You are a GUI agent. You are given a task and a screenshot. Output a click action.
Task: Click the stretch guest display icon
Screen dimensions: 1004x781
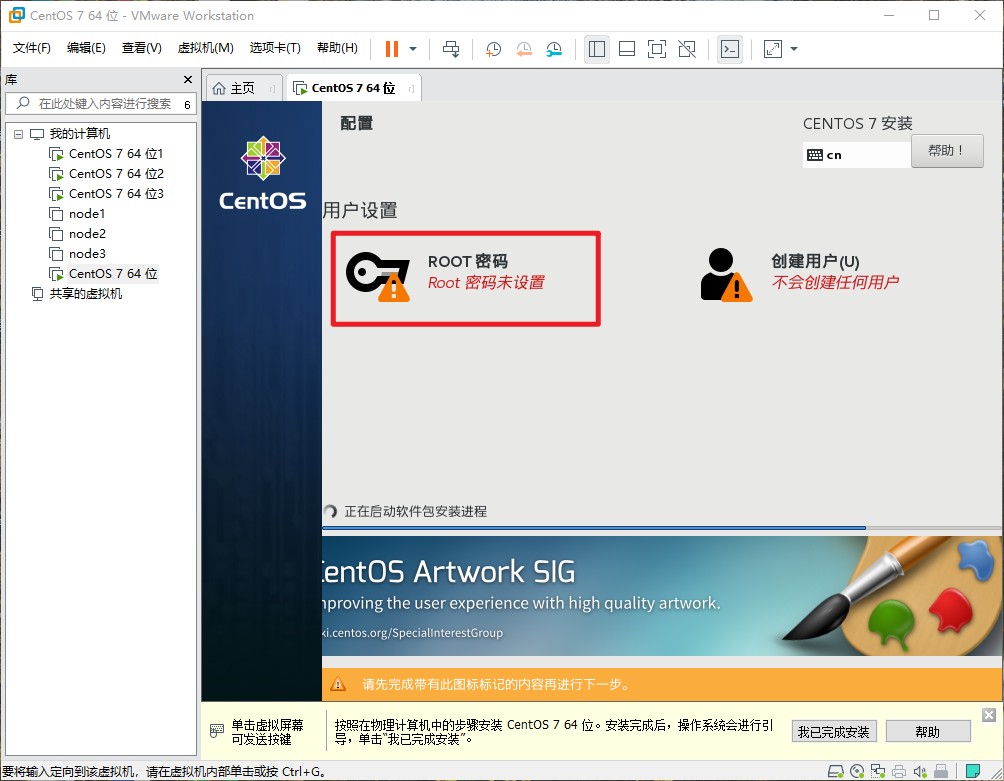point(773,49)
